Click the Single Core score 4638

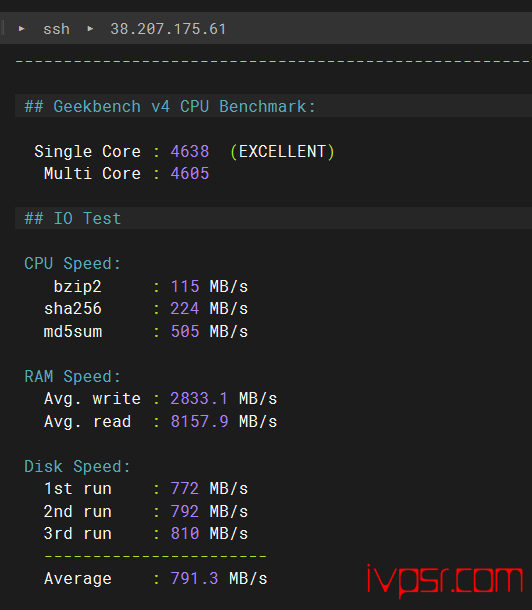(x=190, y=151)
